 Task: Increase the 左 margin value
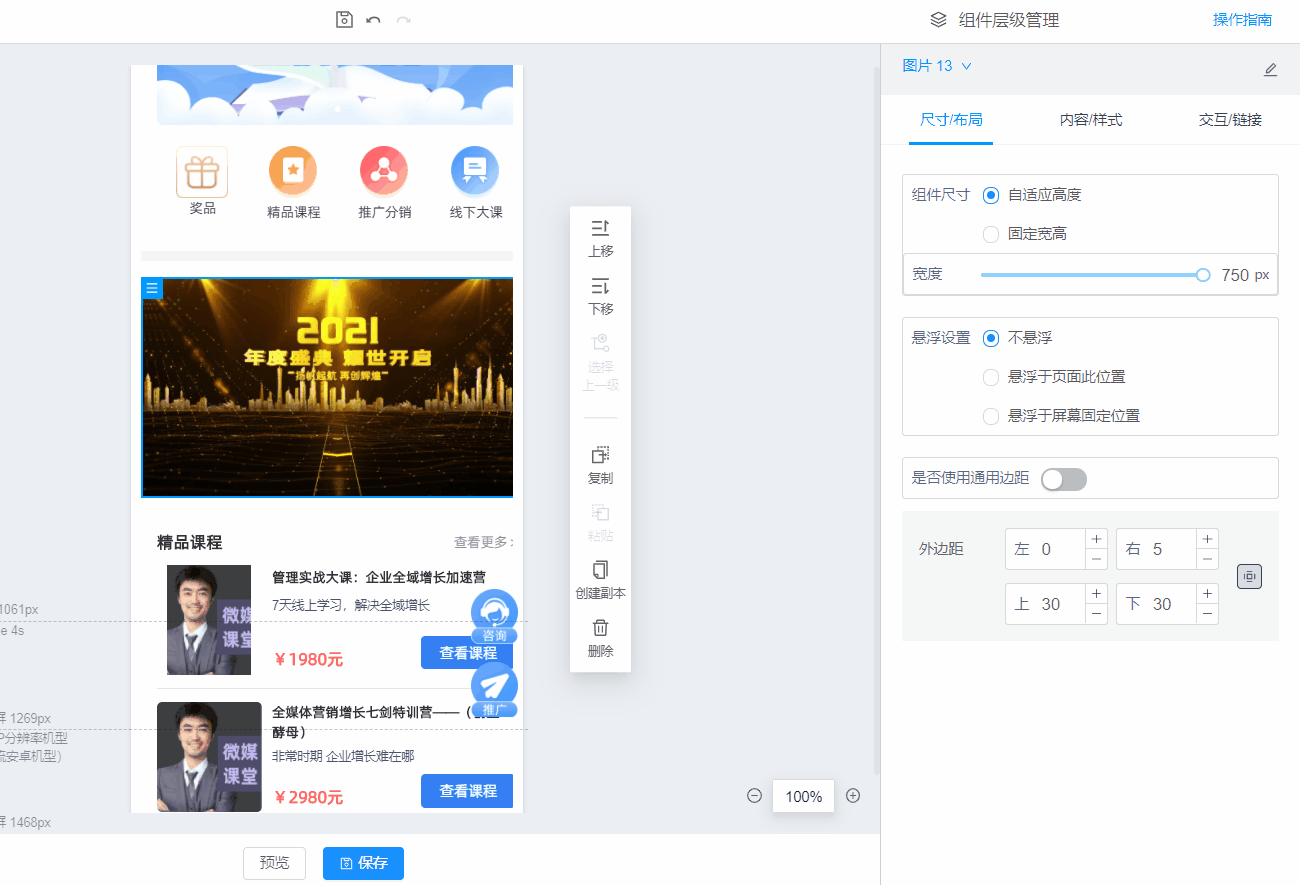(1097, 539)
